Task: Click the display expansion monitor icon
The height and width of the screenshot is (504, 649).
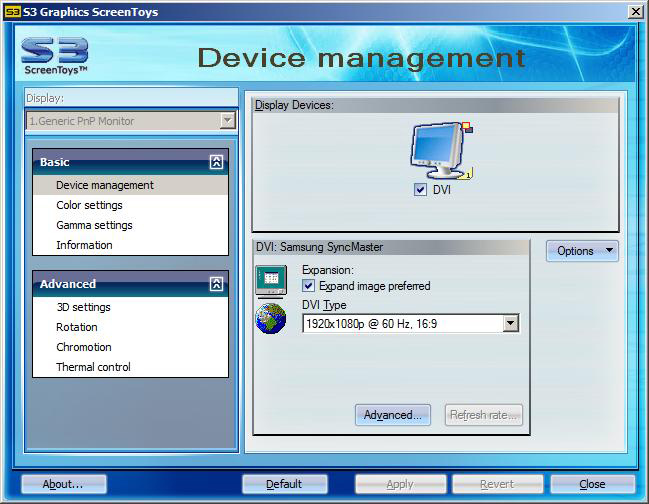Action: (x=270, y=281)
